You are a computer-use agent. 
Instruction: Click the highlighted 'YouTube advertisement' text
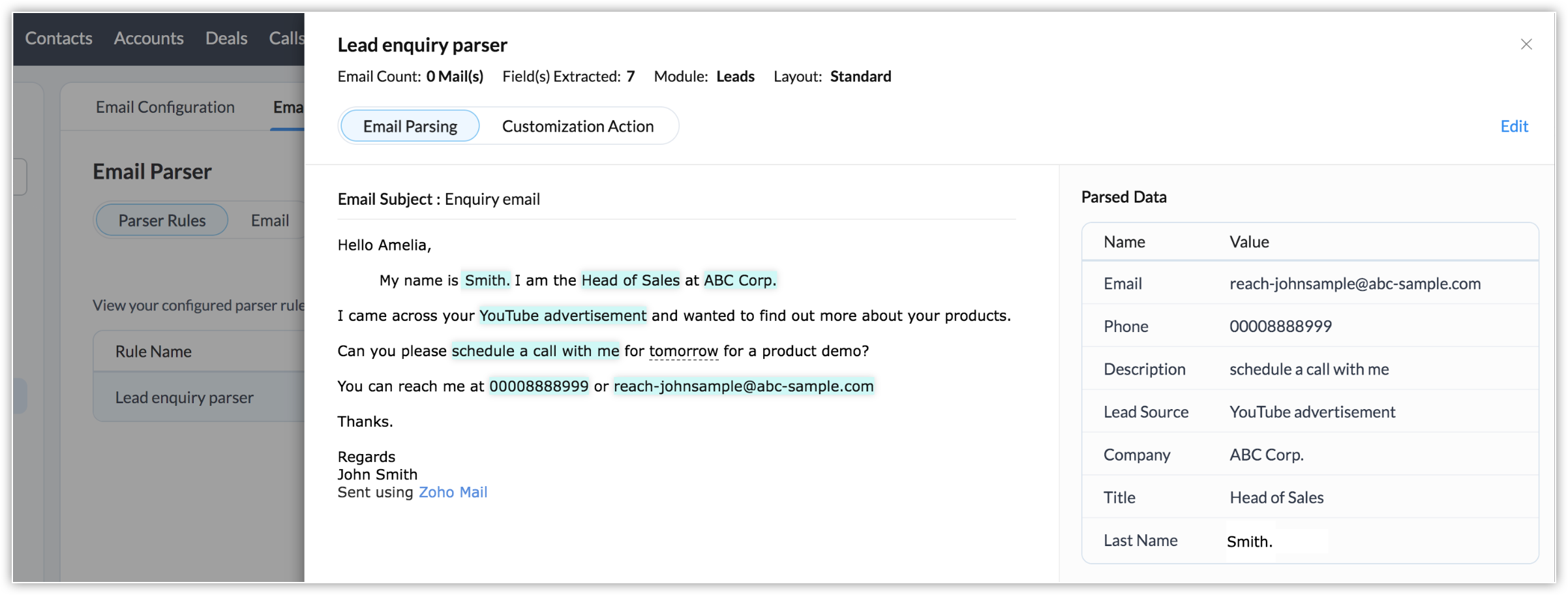point(563,315)
